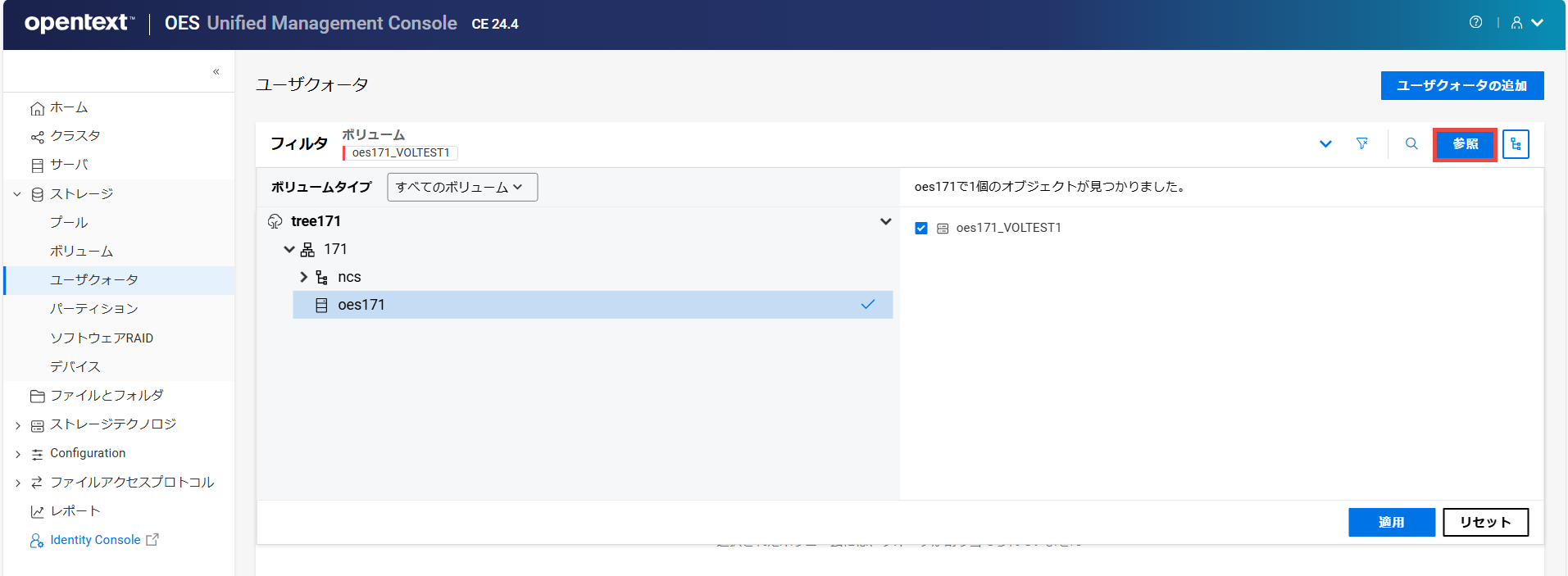Screen dimensions: 1568x576
Task: Expand the ncs tree node
Action: [304, 277]
